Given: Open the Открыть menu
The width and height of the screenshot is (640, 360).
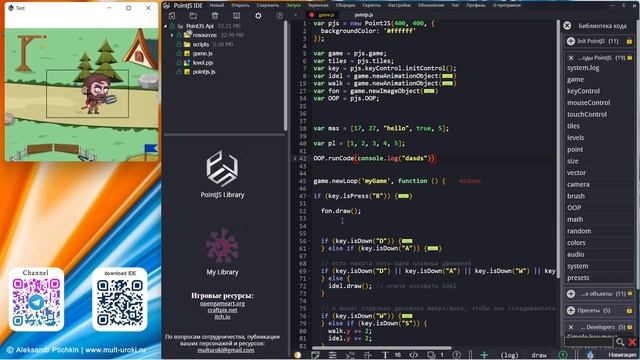Looking at the screenshot, I should (240, 5).
